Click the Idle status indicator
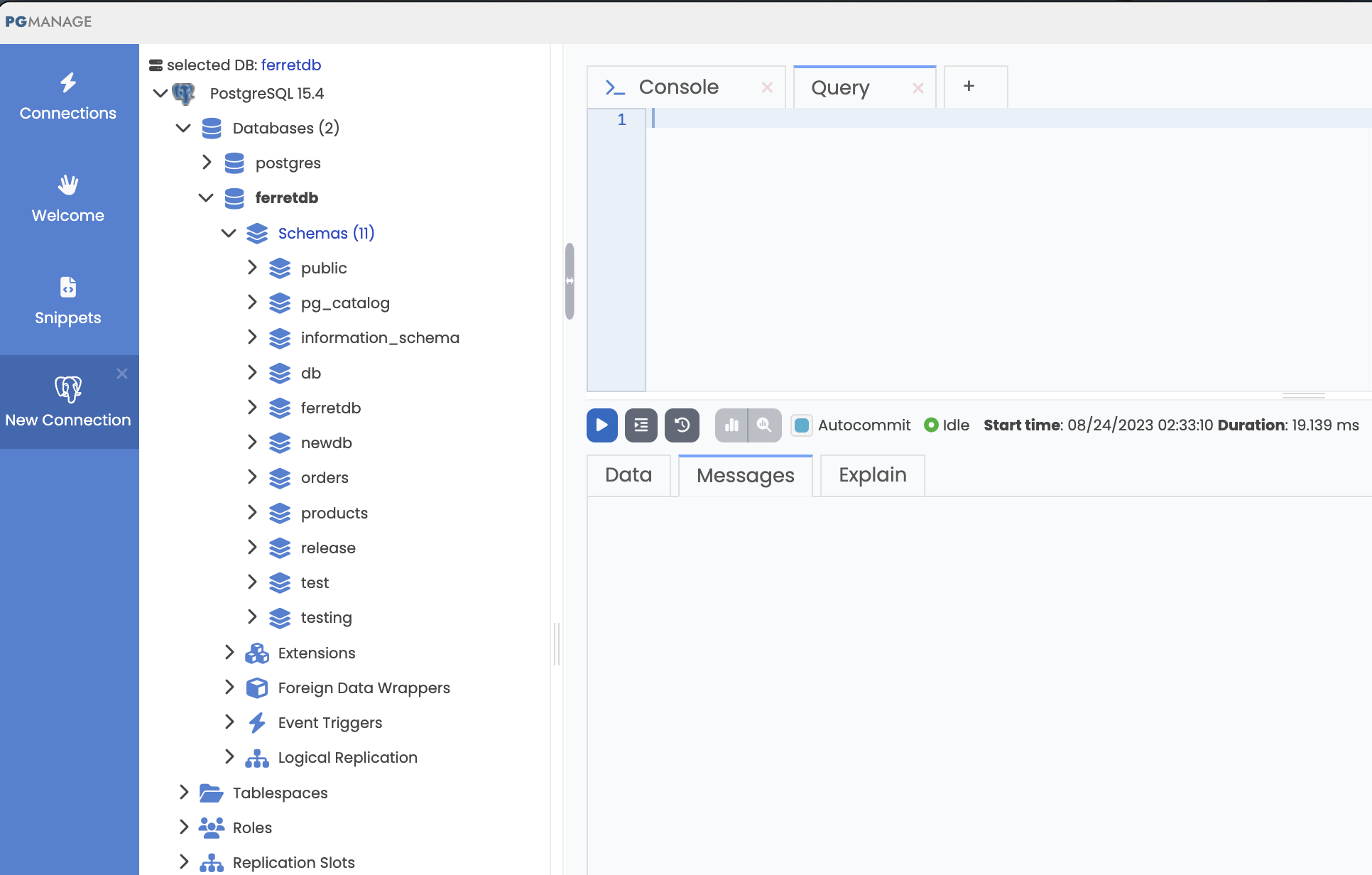This screenshot has width=1372, height=875. click(932, 425)
